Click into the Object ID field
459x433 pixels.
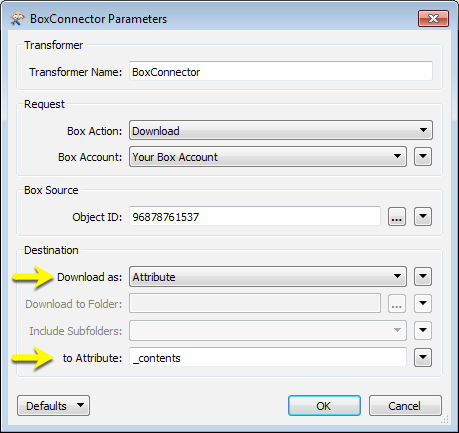[x=255, y=217]
